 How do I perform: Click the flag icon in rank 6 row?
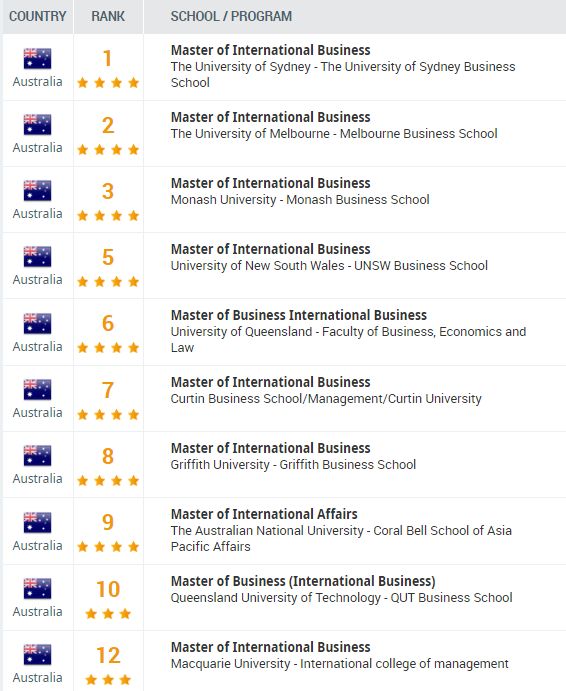pos(37,323)
